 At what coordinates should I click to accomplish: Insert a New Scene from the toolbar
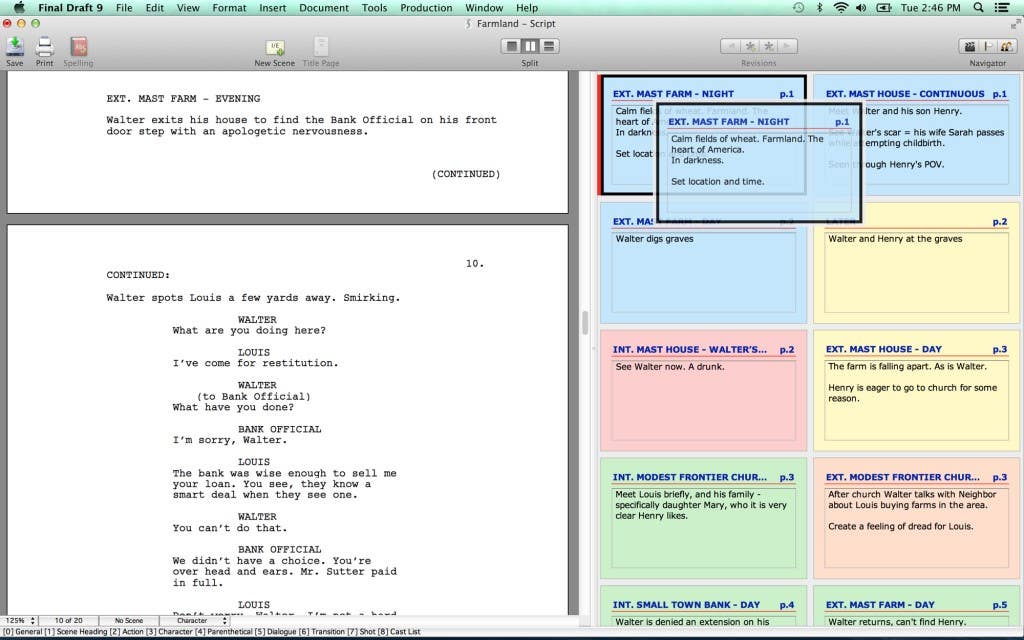click(x=274, y=47)
